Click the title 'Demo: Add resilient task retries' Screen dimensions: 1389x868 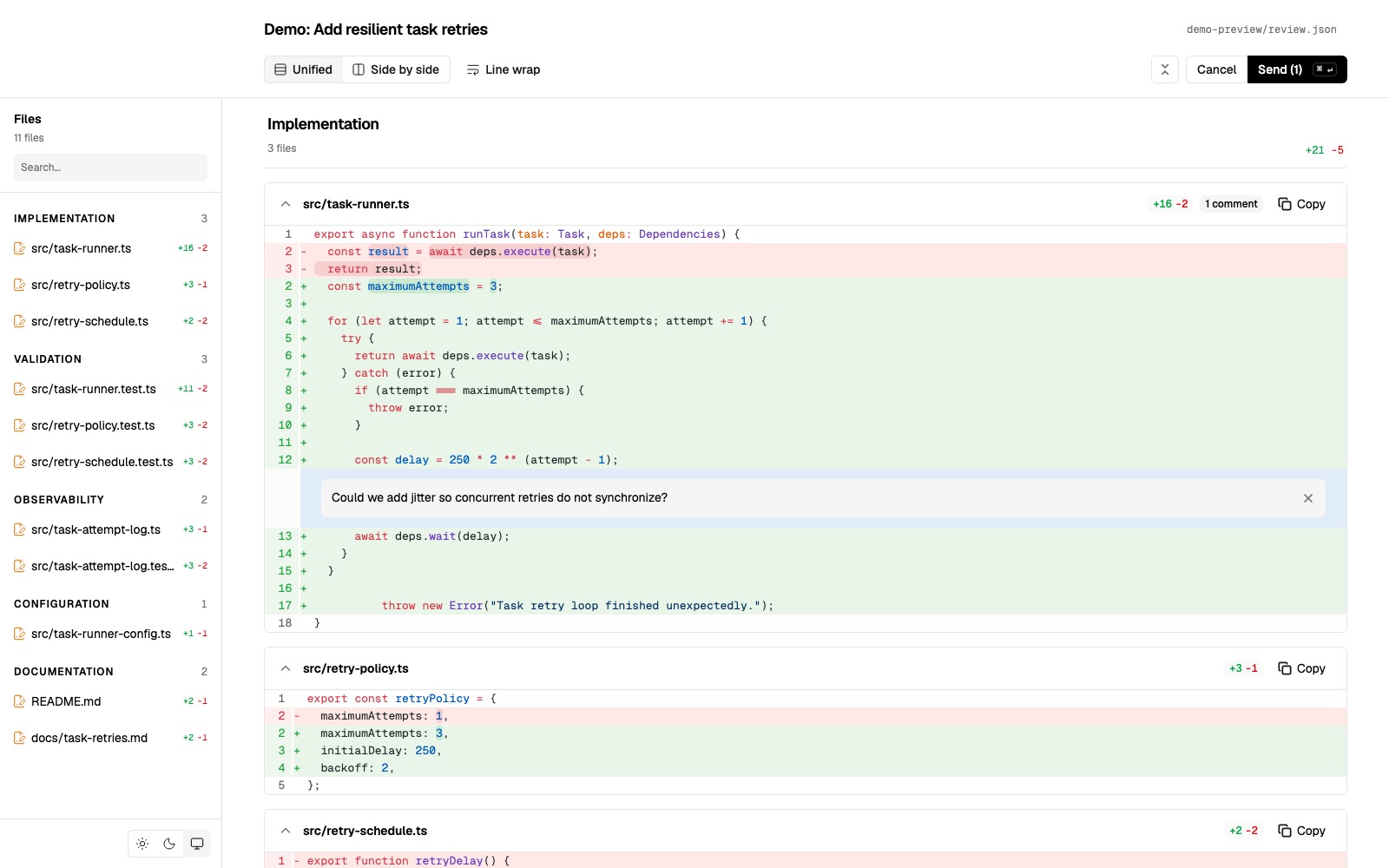click(x=376, y=30)
